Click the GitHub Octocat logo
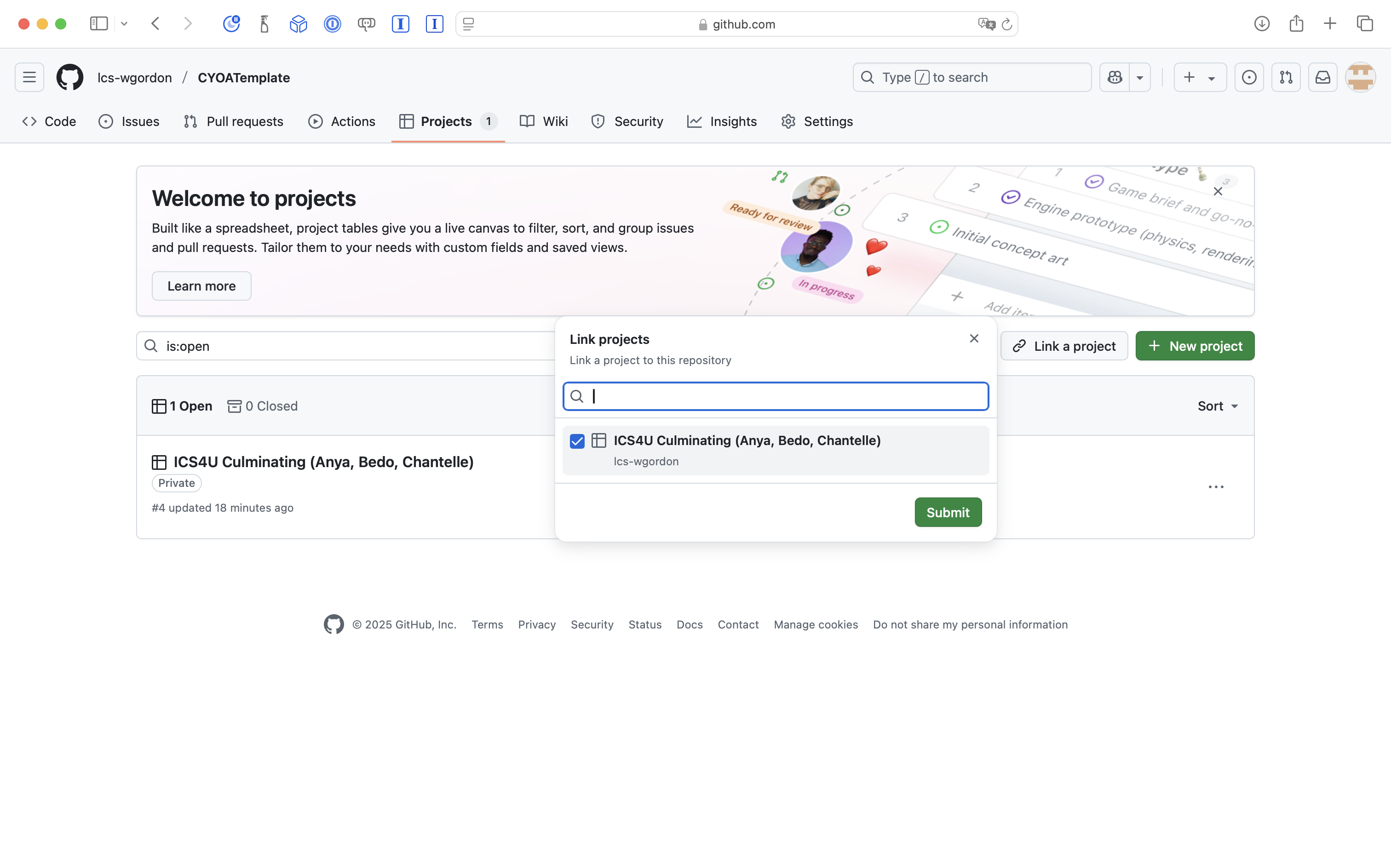 (69, 78)
